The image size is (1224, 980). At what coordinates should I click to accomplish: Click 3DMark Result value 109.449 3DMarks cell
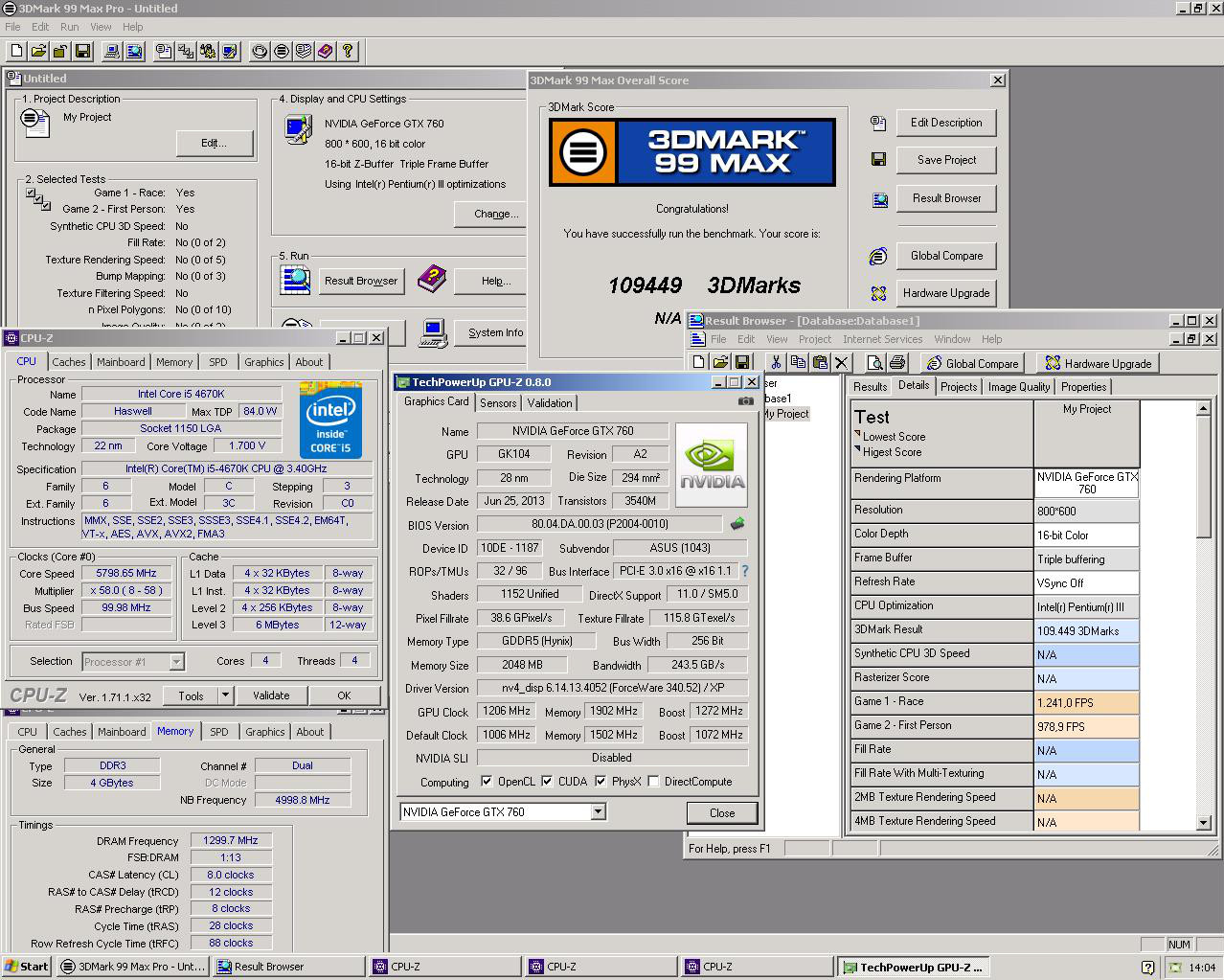click(x=1086, y=630)
